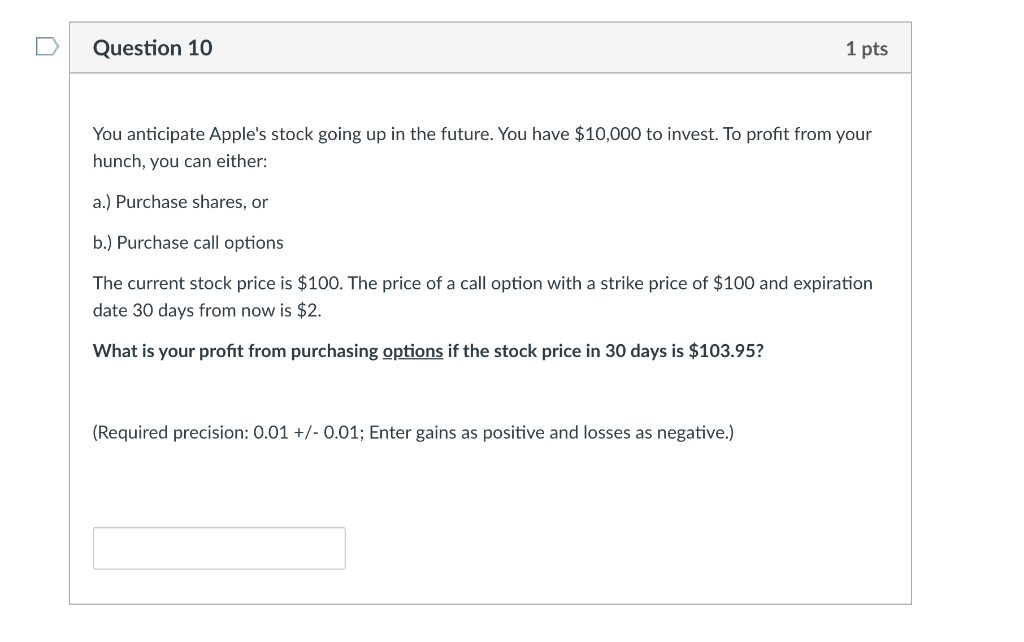The height and width of the screenshot is (642, 1024).
Task: Click the answer input box
Action: pos(219,548)
